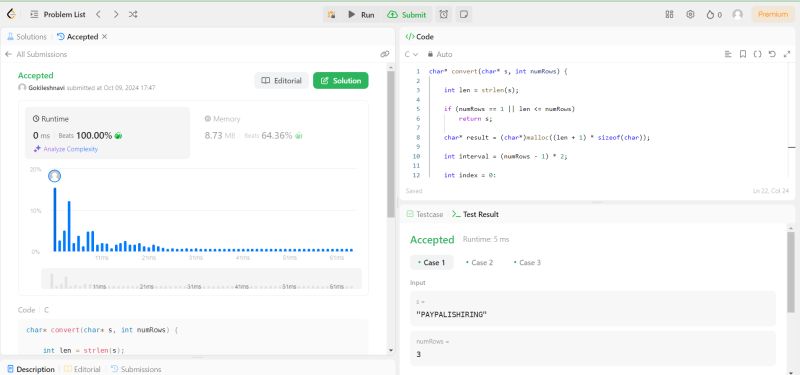Open the settings gear icon

point(690,14)
